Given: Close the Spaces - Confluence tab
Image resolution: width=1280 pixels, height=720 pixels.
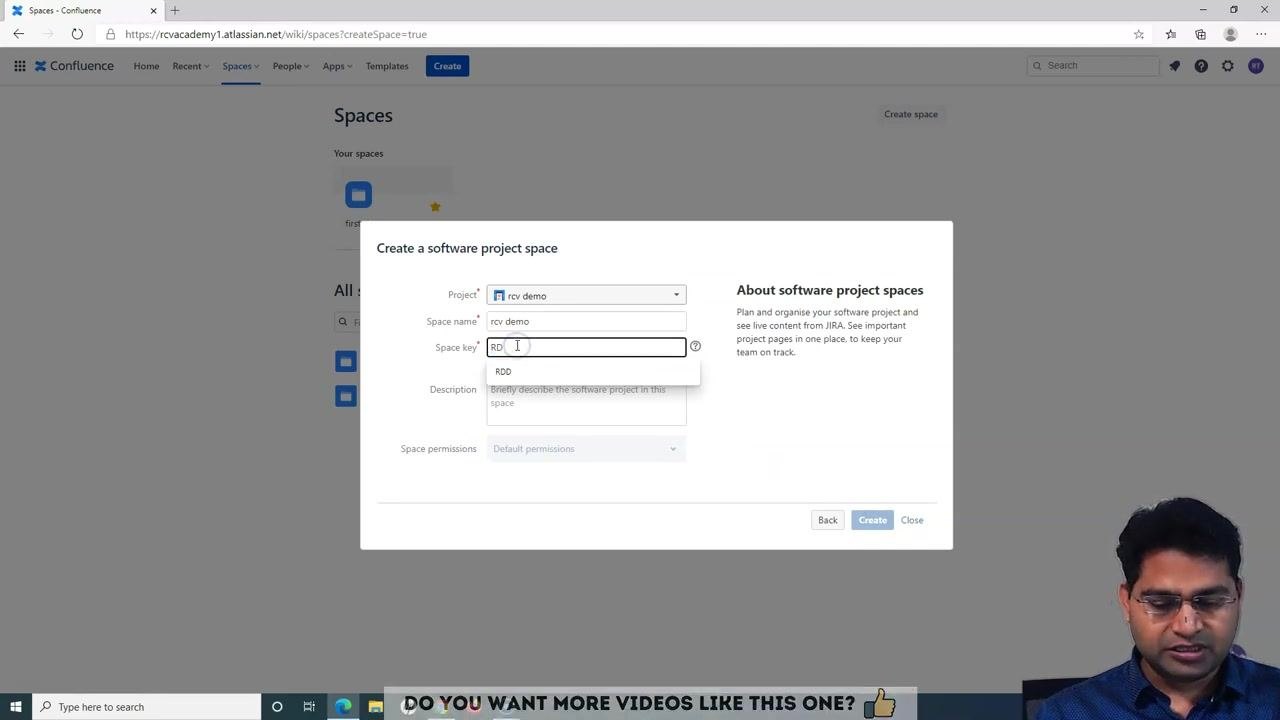Looking at the screenshot, I should click(x=153, y=10).
